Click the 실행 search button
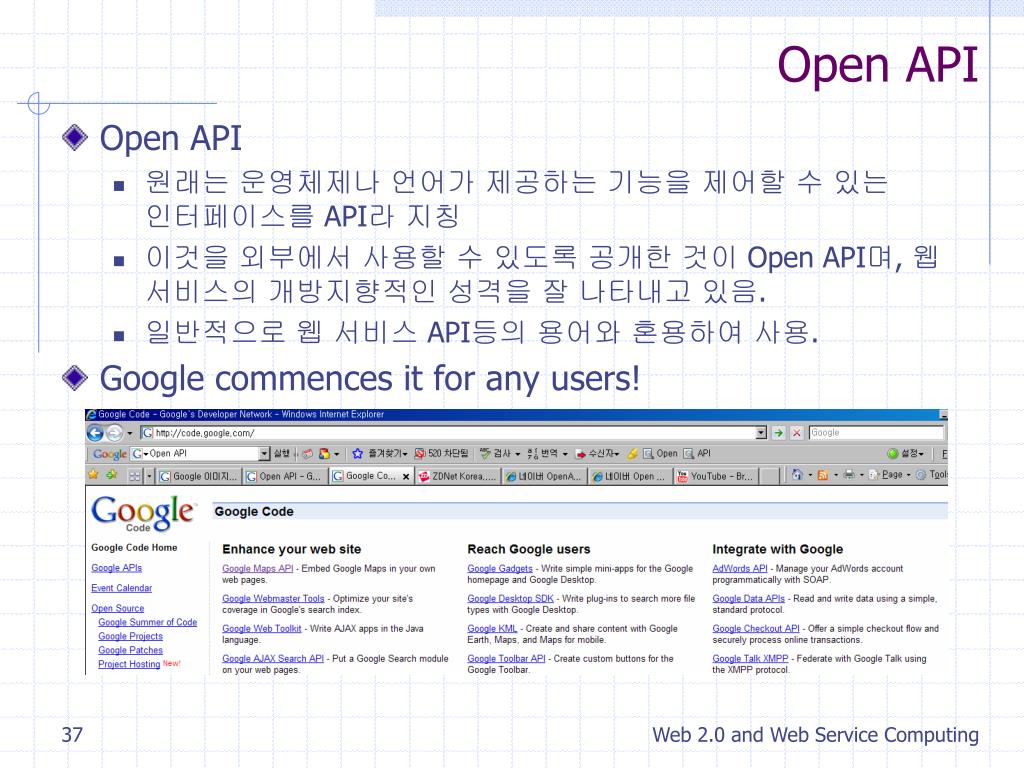Screen dimensions: 1024x768 [x=281, y=454]
